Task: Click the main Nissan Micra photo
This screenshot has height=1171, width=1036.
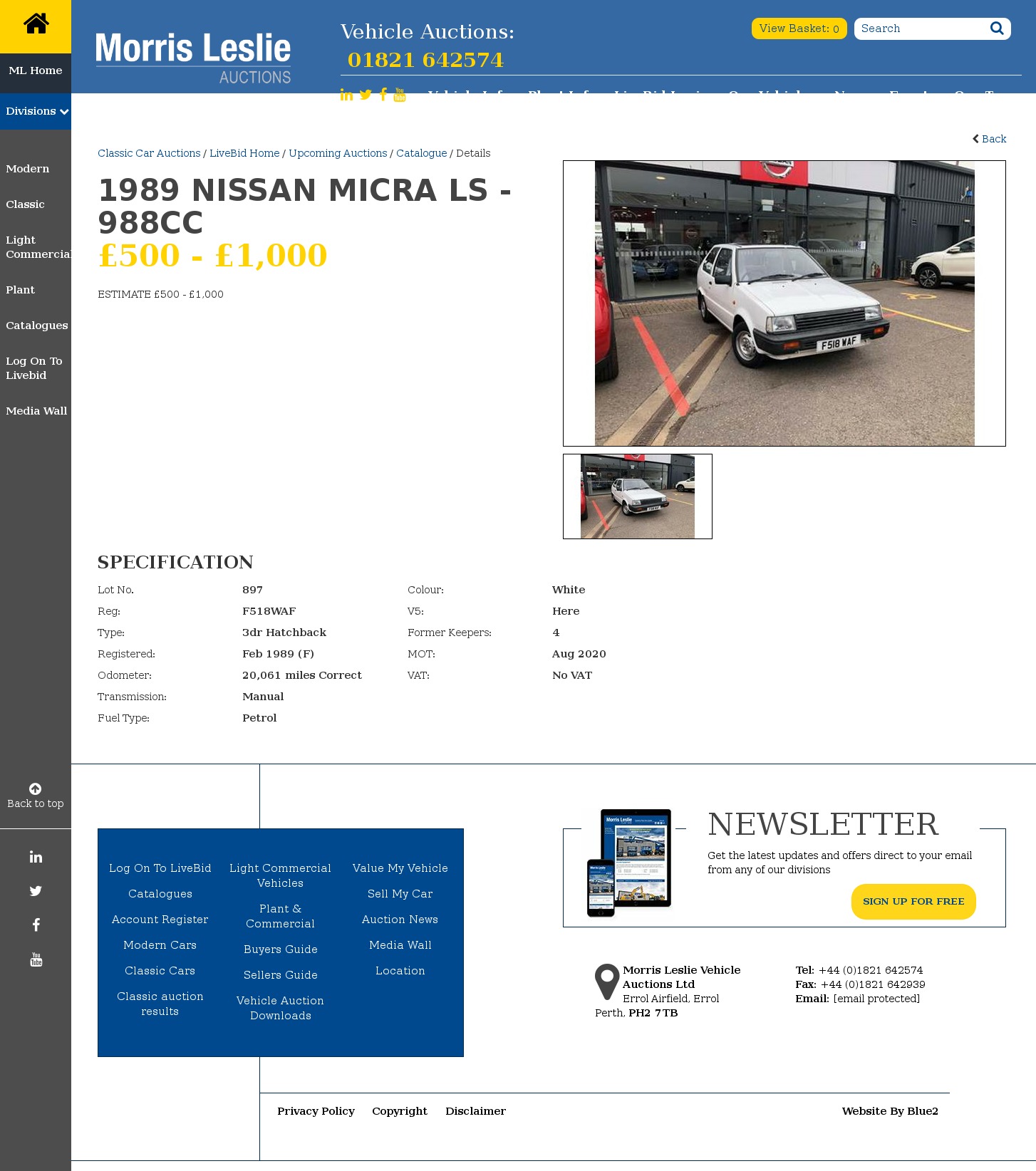Action: click(x=784, y=303)
